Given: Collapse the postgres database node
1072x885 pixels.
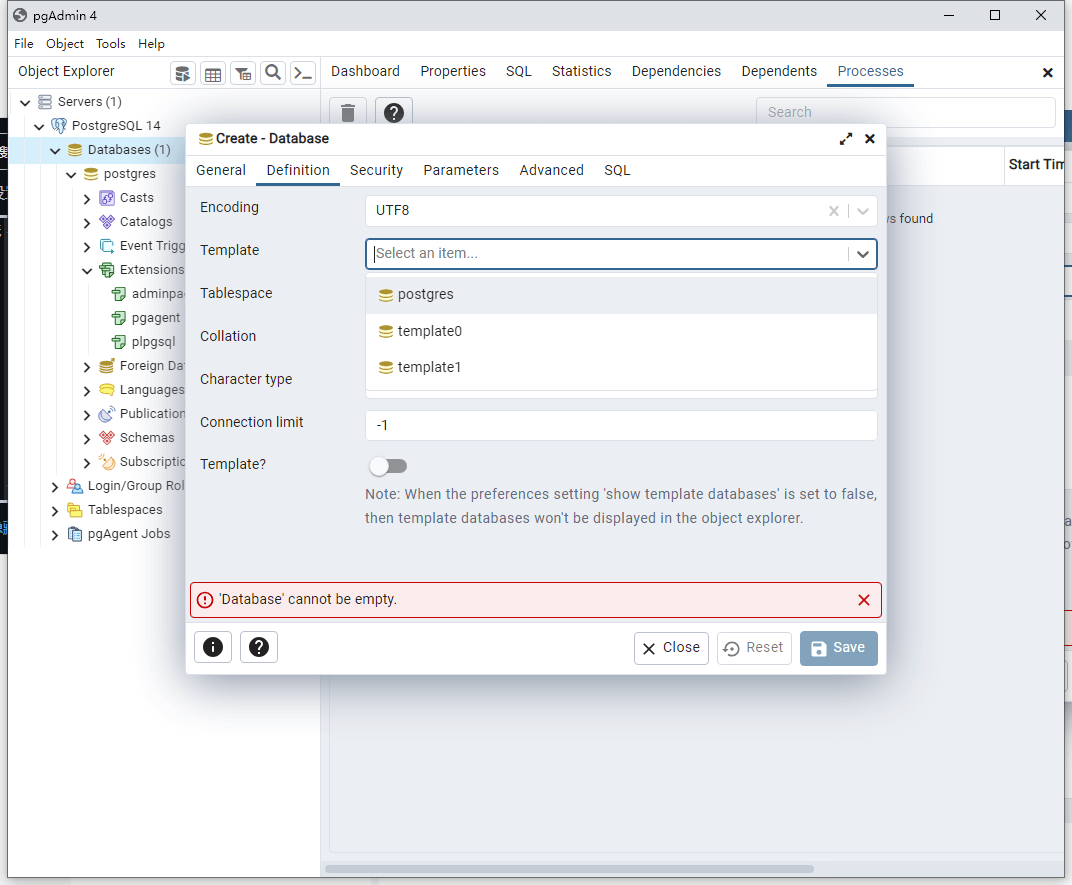Looking at the screenshot, I should click(71, 174).
